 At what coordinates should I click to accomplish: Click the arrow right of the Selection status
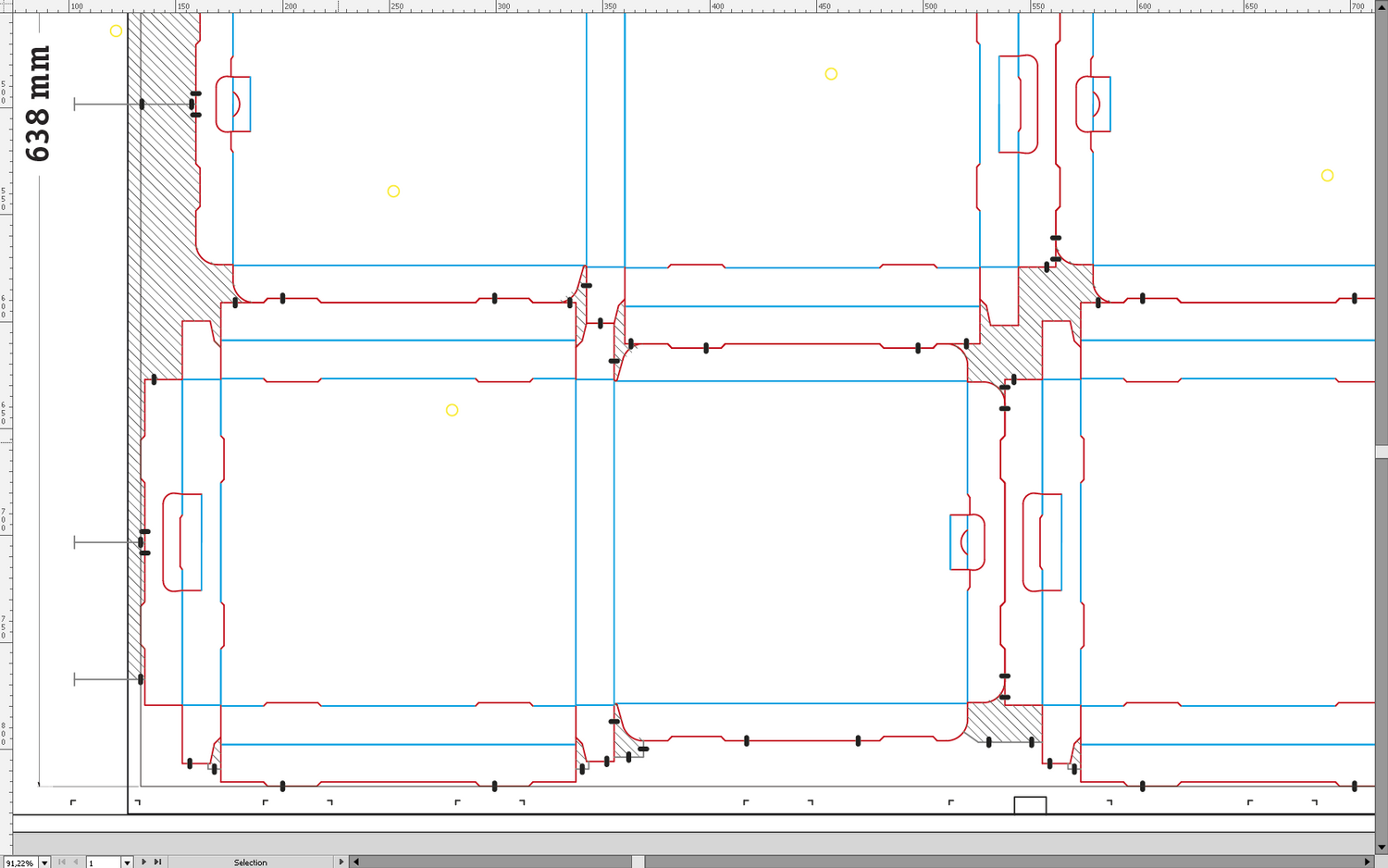pyautogui.click(x=341, y=862)
